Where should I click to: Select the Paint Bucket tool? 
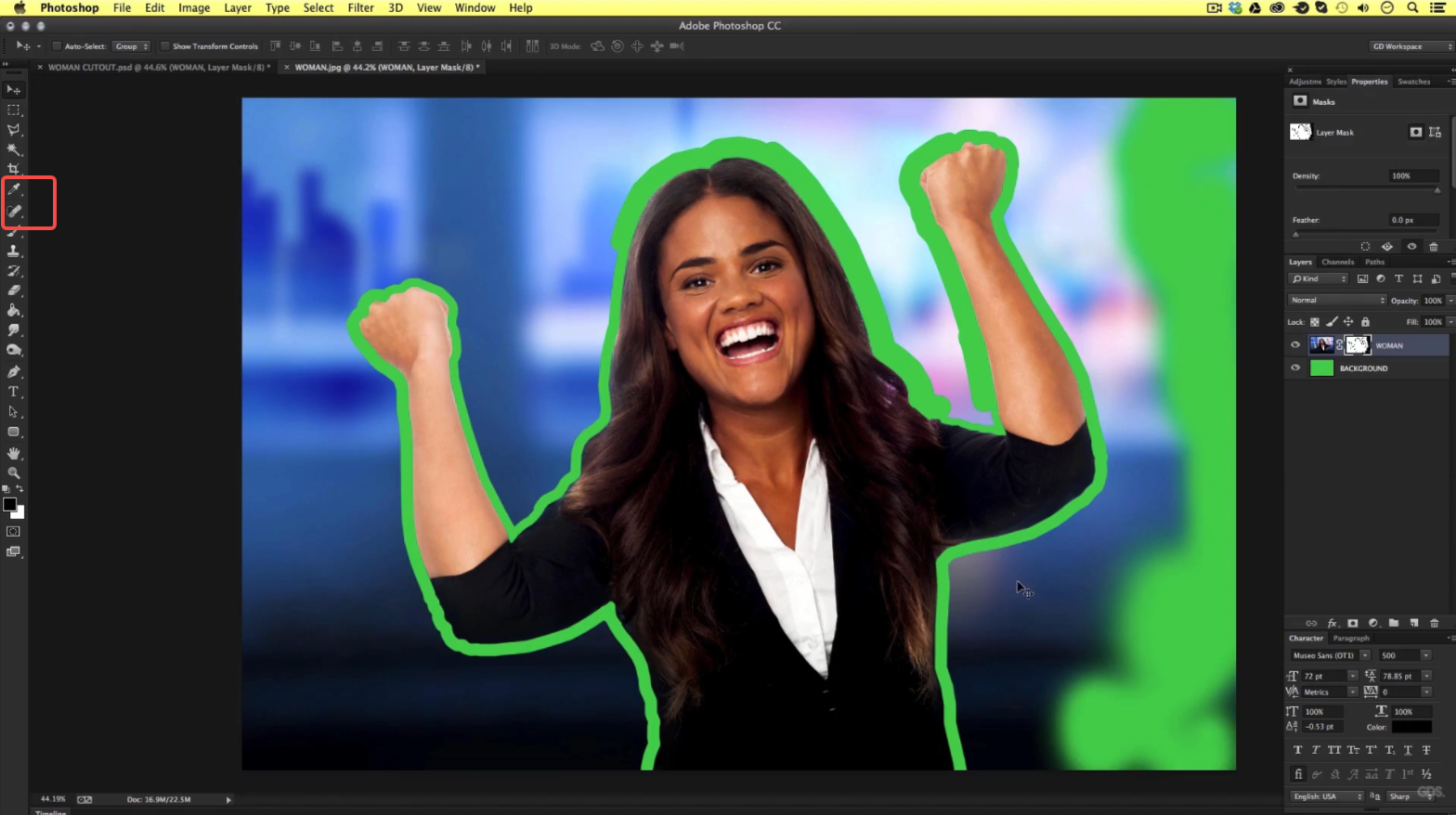[x=13, y=310]
